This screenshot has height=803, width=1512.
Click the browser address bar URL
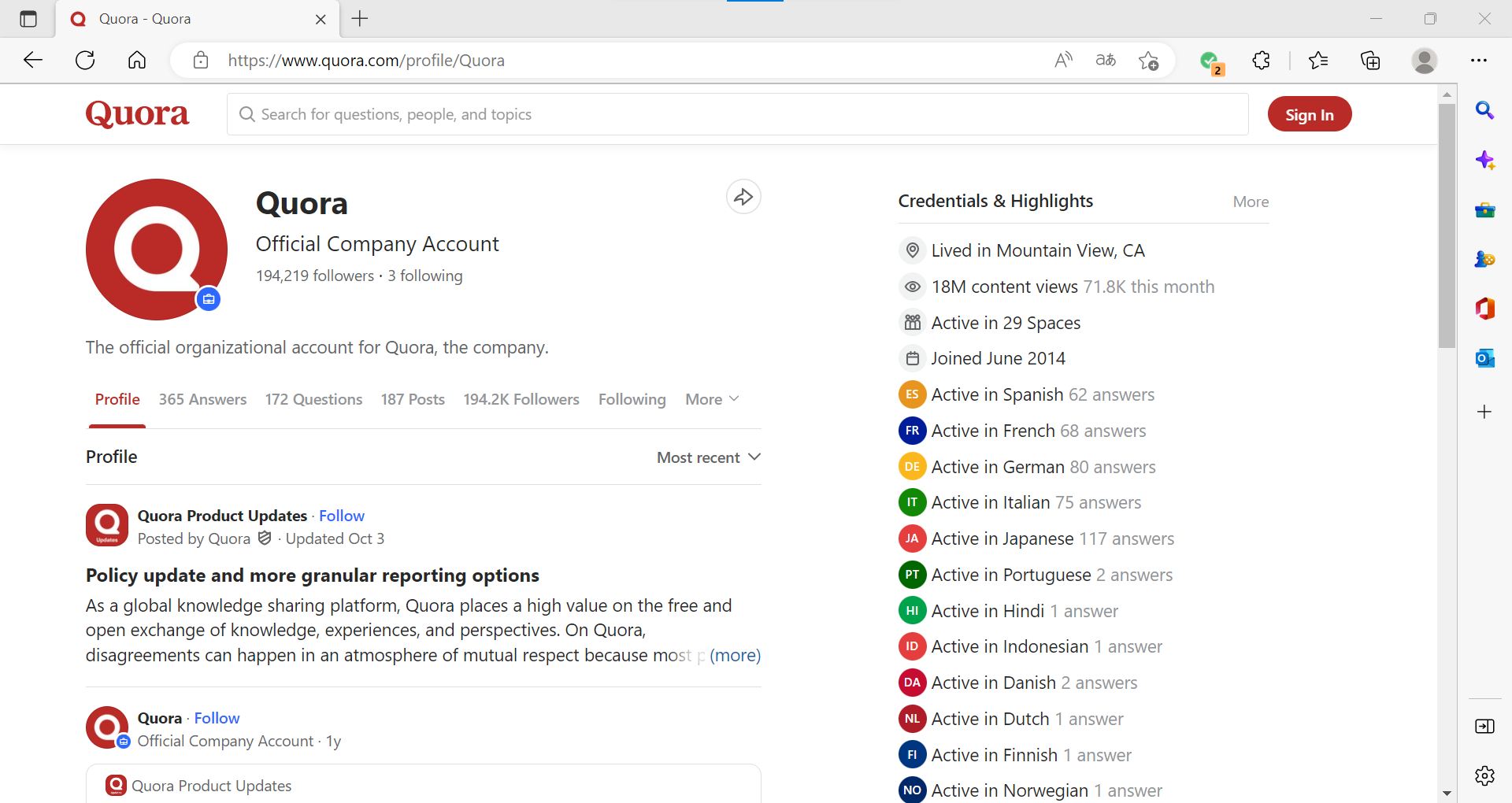(x=366, y=61)
